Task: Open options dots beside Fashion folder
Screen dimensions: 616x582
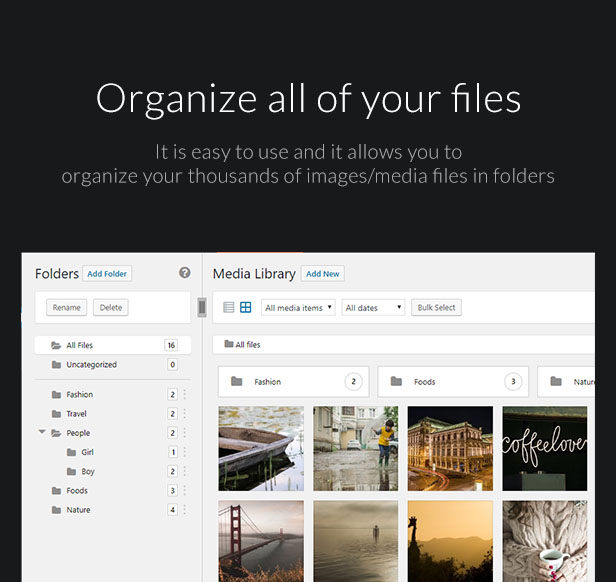Action: [x=185, y=394]
